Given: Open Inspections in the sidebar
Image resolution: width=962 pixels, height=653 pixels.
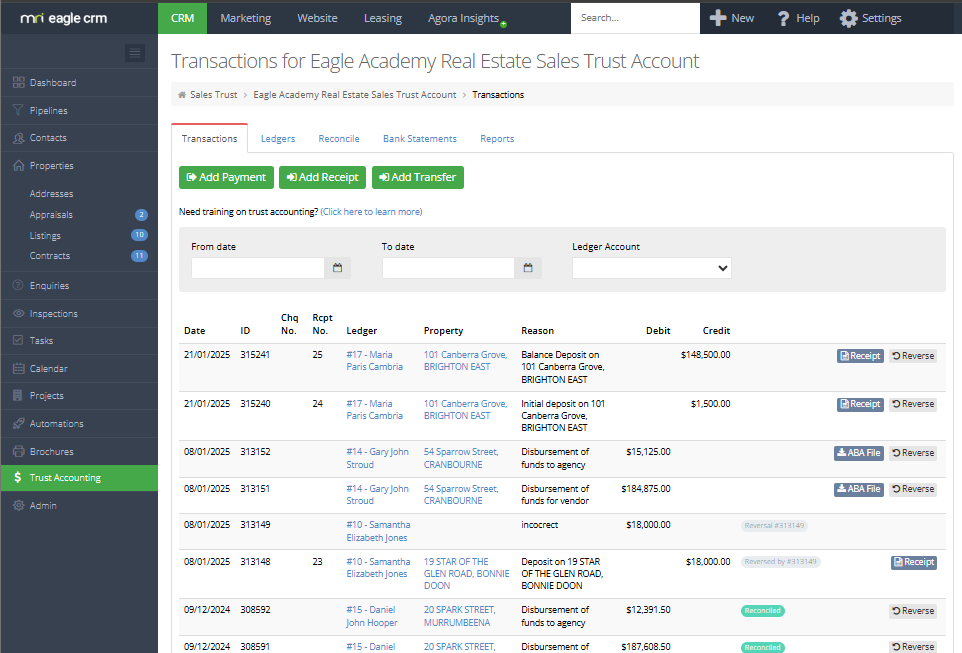Looking at the screenshot, I should 53,314.
